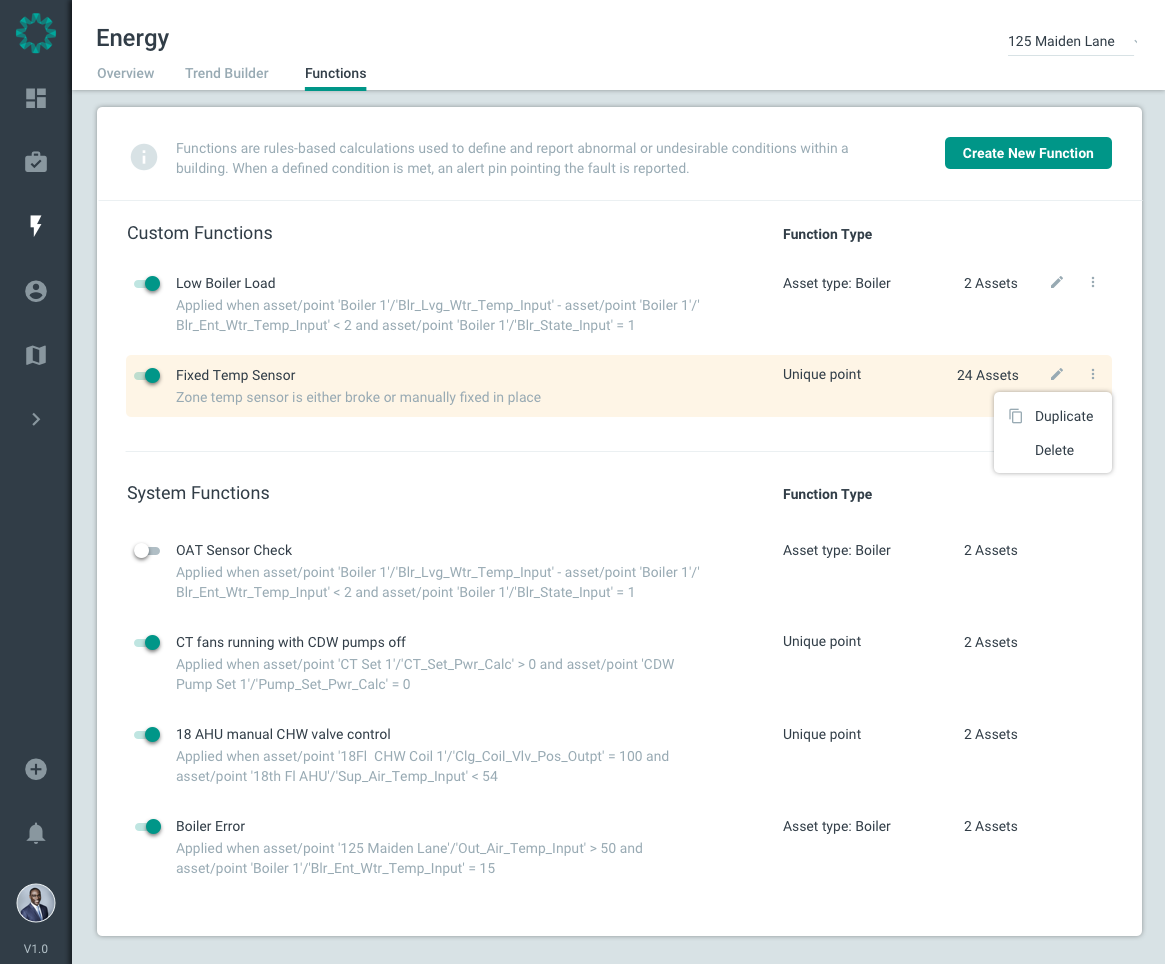
Task: Open the map icon in sidebar
Action: [36, 355]
